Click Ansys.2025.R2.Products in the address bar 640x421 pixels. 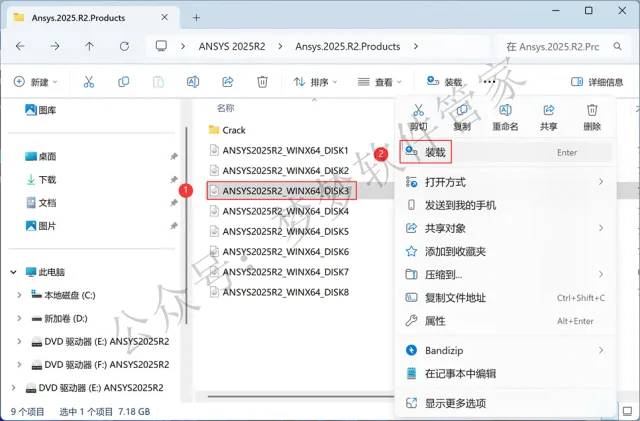[x=348, y=47]
